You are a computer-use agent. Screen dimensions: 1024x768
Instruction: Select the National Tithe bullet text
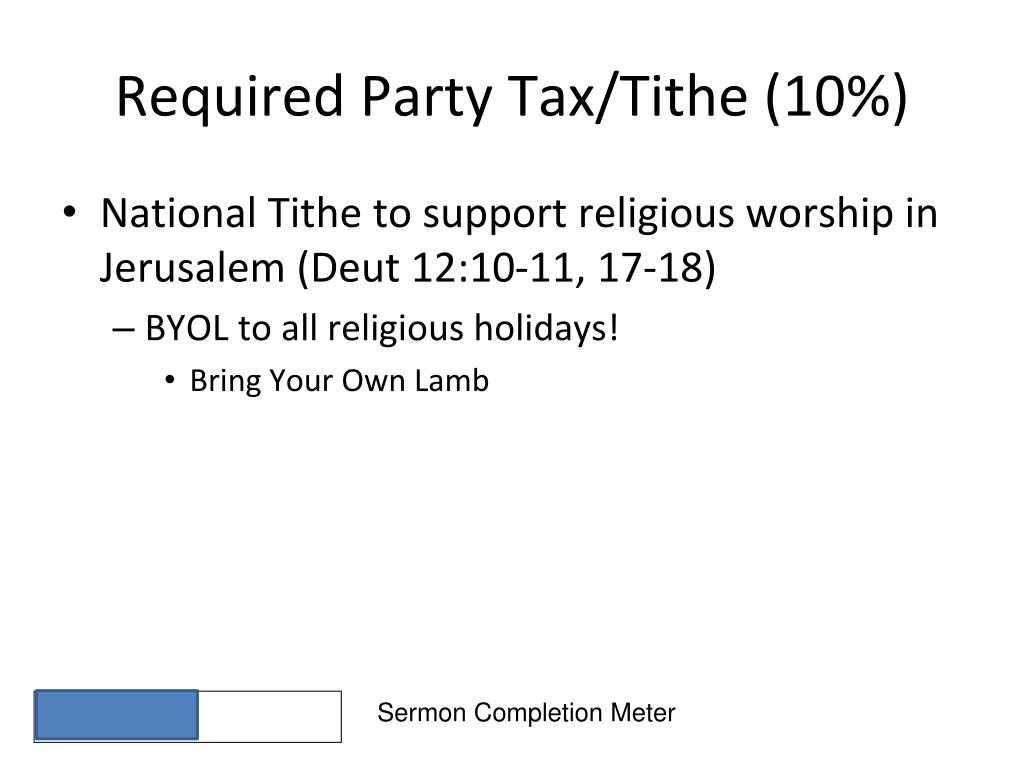click(519, 240)
